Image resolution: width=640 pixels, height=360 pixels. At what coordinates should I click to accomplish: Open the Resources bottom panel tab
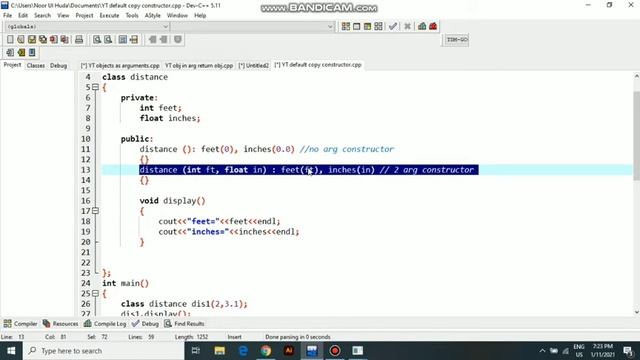point(60,324)
